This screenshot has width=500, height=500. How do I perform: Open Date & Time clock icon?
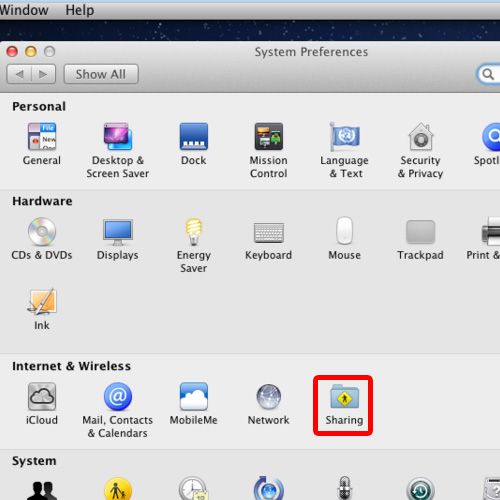(194, 489)
